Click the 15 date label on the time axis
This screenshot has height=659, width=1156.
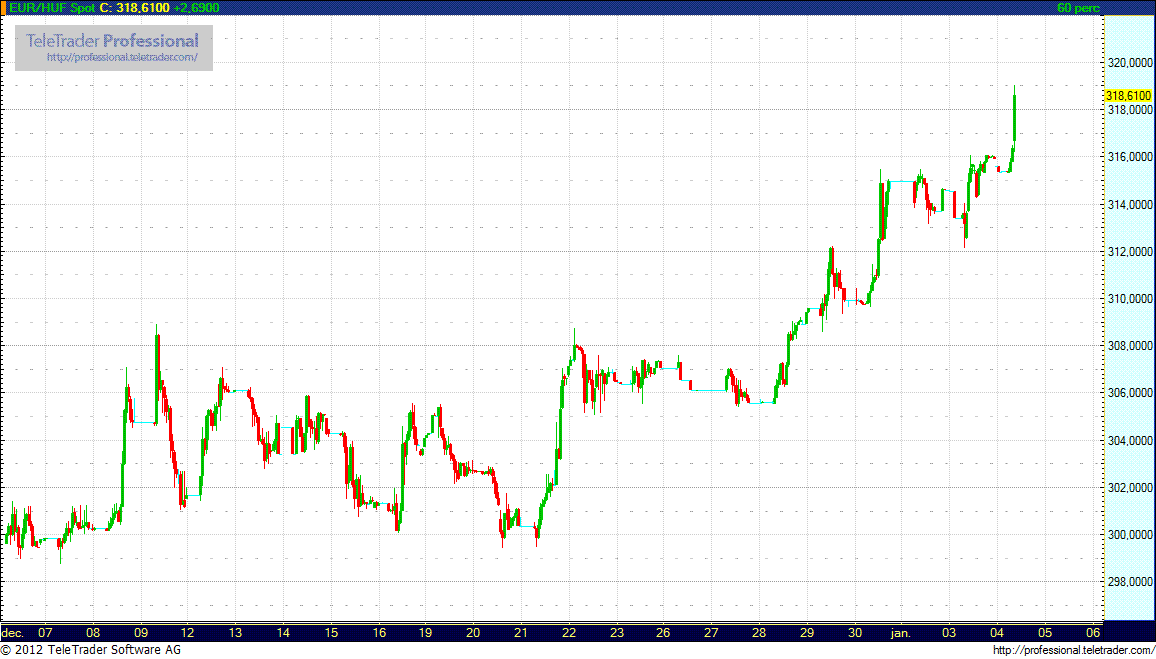tap(331, 632)
